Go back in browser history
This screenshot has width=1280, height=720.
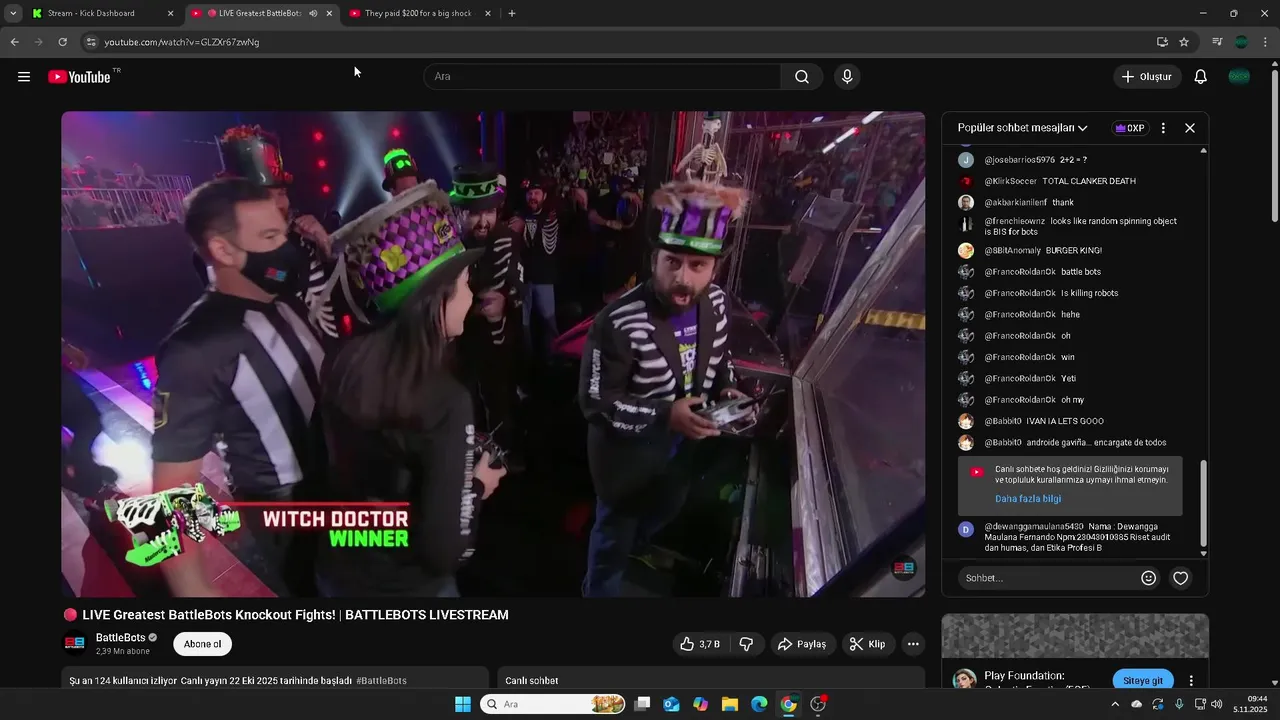tap(14, 42)
